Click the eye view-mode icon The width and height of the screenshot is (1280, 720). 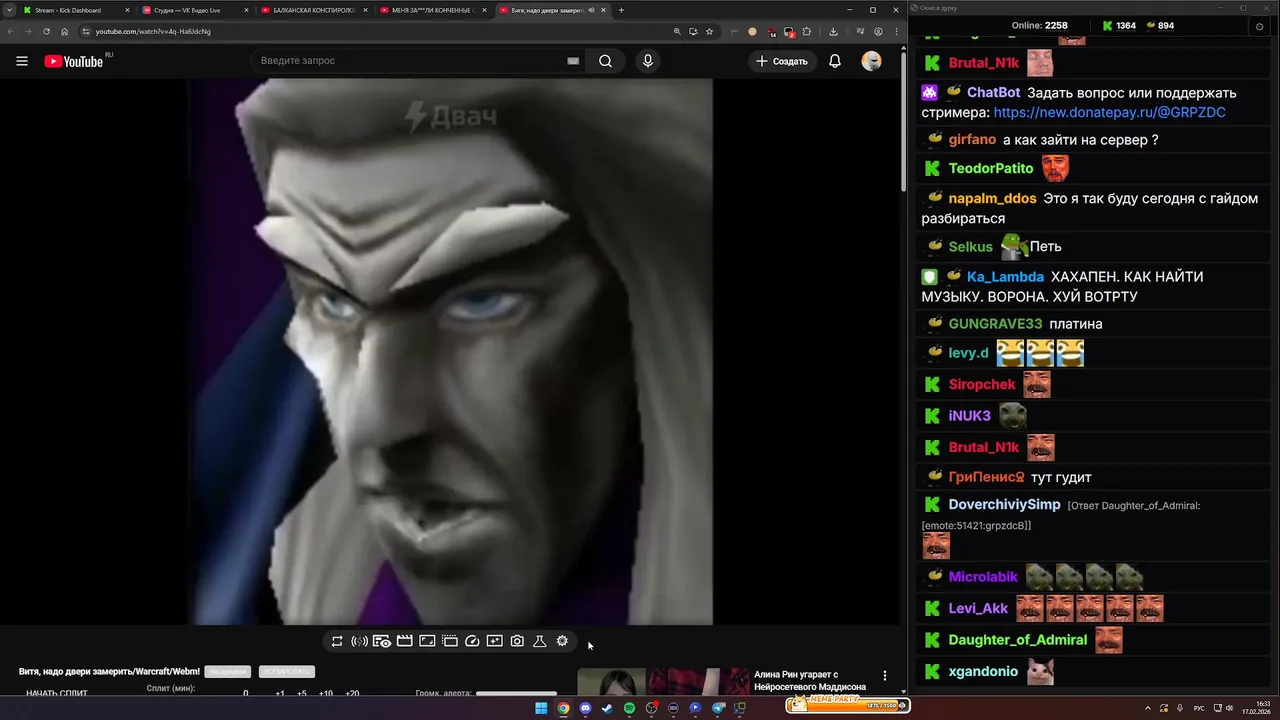coord(382,641)
